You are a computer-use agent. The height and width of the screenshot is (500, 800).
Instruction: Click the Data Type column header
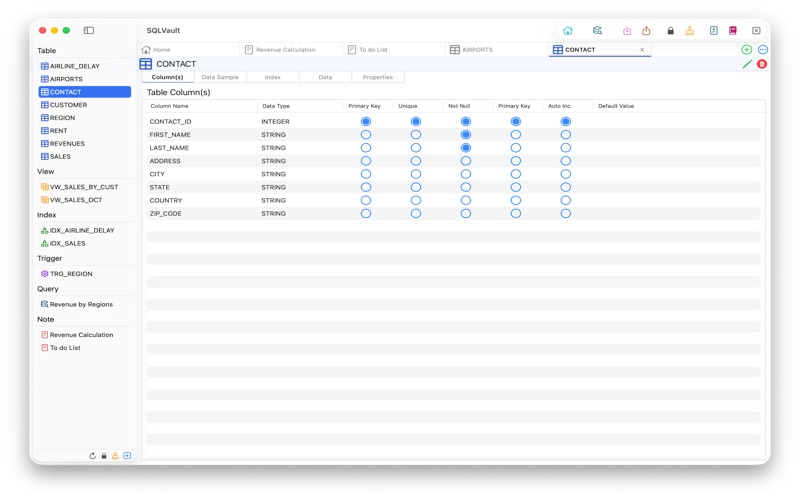pyautogui.click(x=276, y=106)
